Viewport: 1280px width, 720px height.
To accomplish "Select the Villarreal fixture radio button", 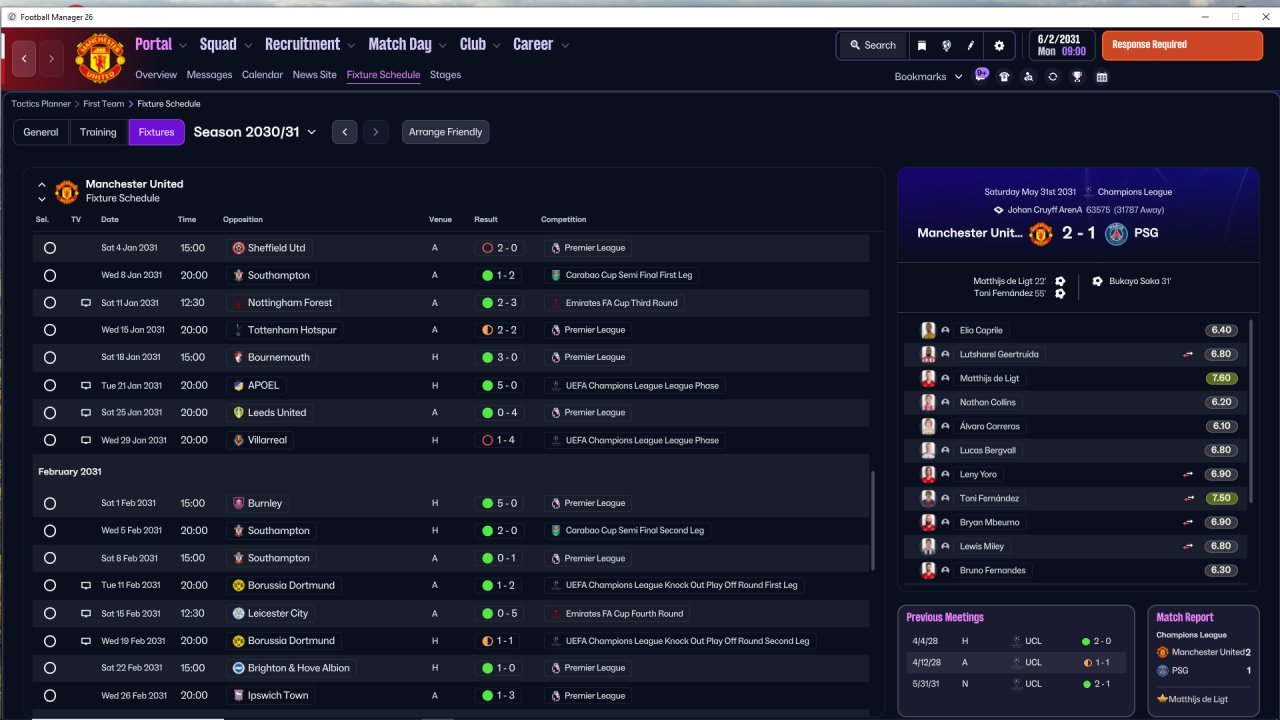I will (x=49, y=440).
